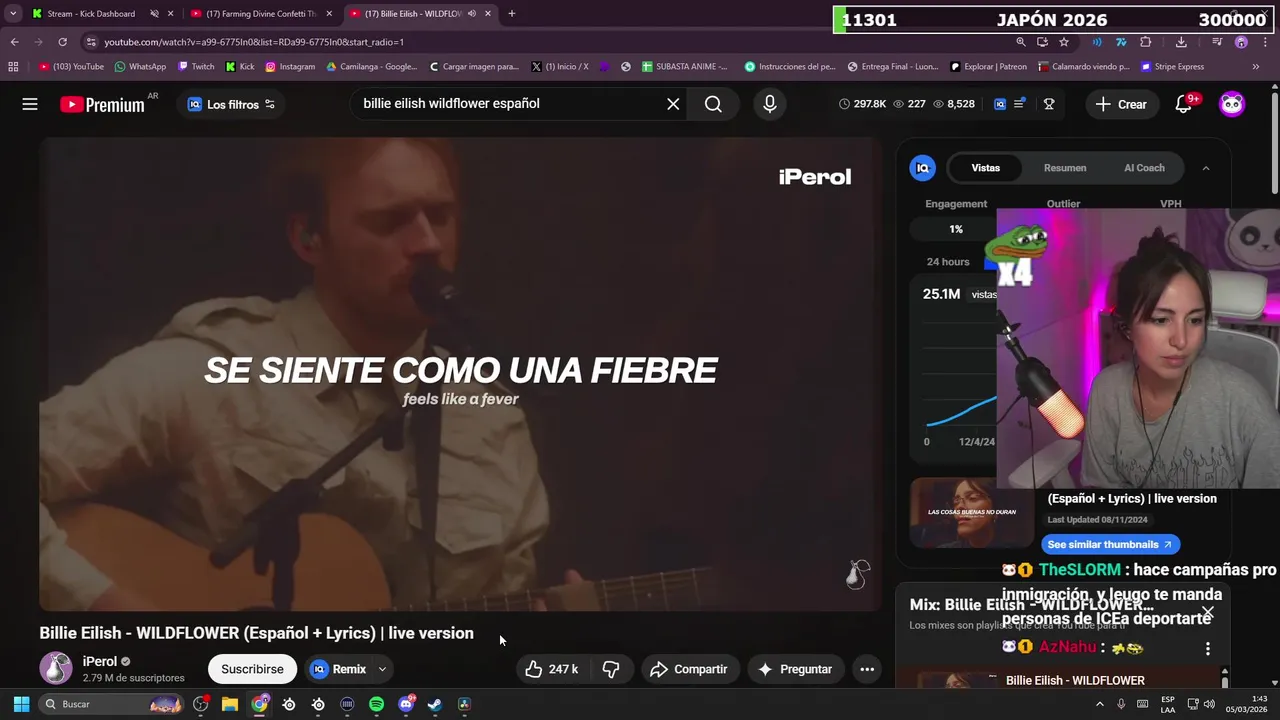Click the vidIQ panel logo
The height and width of the screenshot is (720, 1280).
tap(922, 168)
